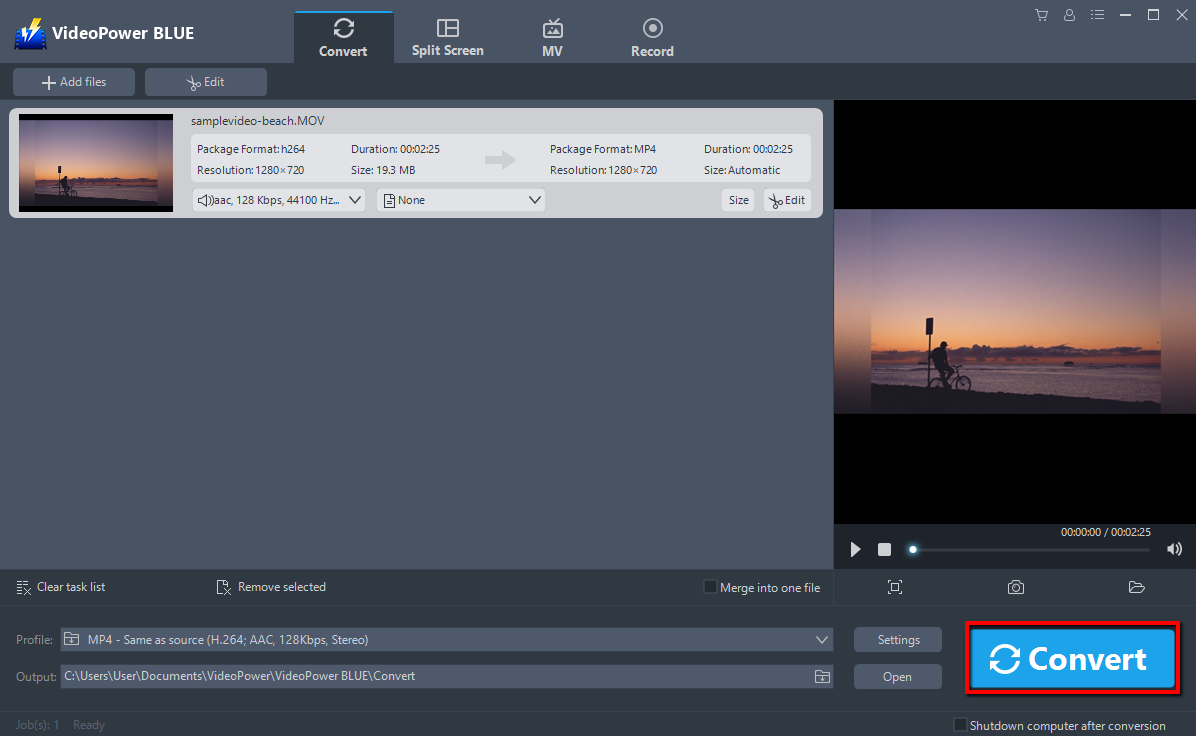This screenshot has height=736, width=1196.
Task: Open the task list menu icon
Action: pos(1097,15)
